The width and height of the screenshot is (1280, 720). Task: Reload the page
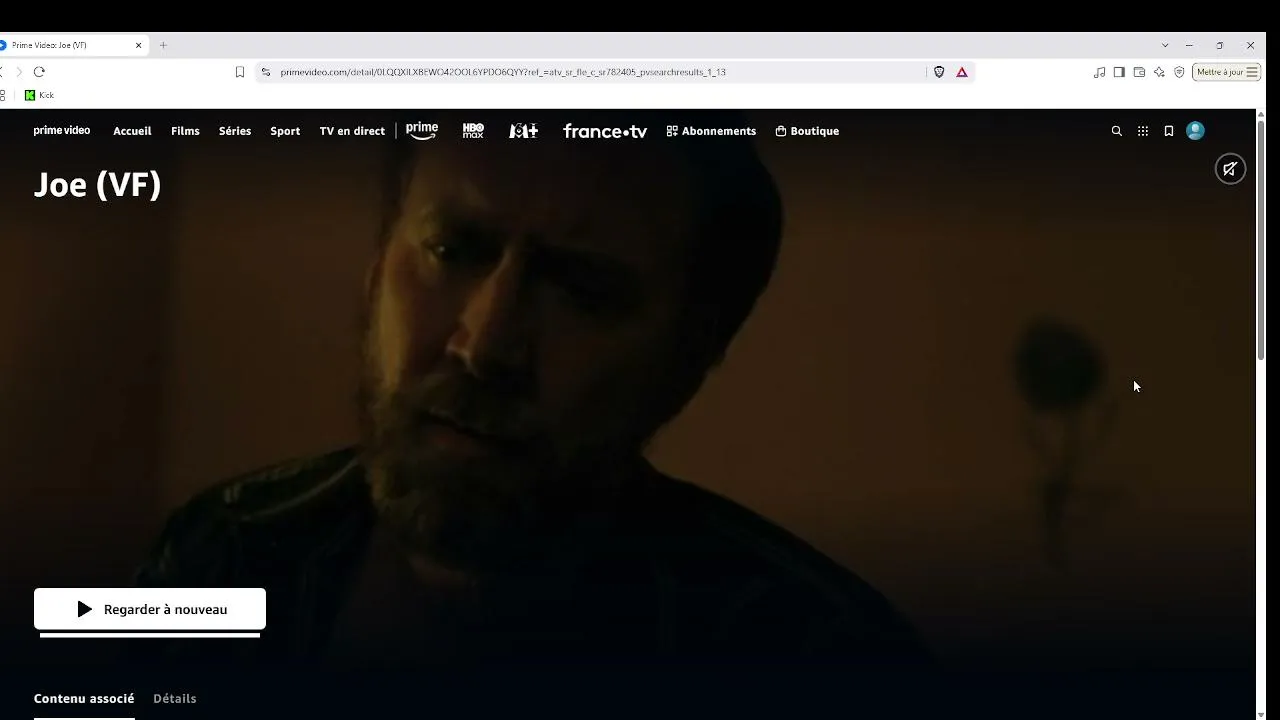coord(39,72)
